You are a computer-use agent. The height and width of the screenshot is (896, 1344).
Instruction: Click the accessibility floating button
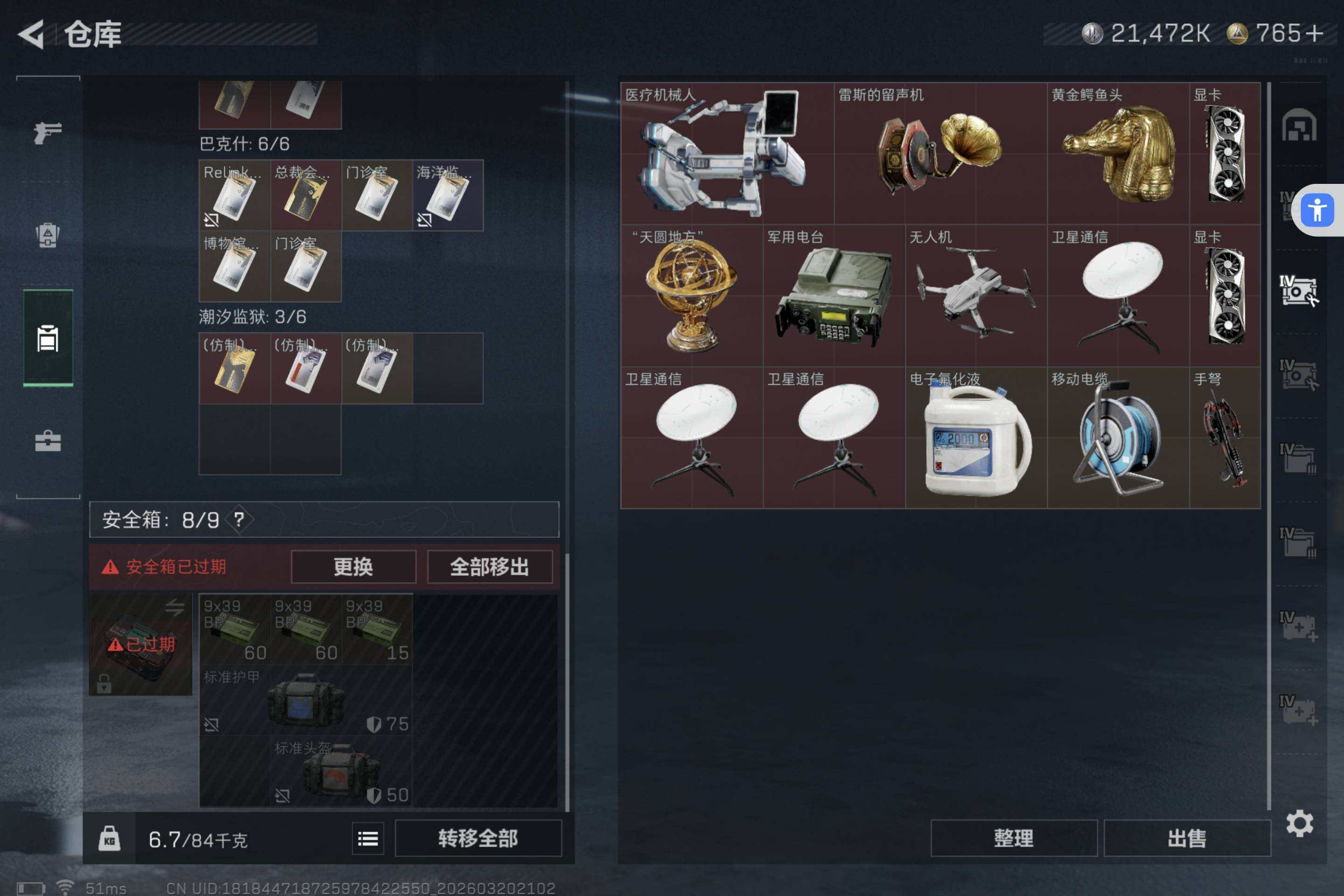tap(1317, 210)
